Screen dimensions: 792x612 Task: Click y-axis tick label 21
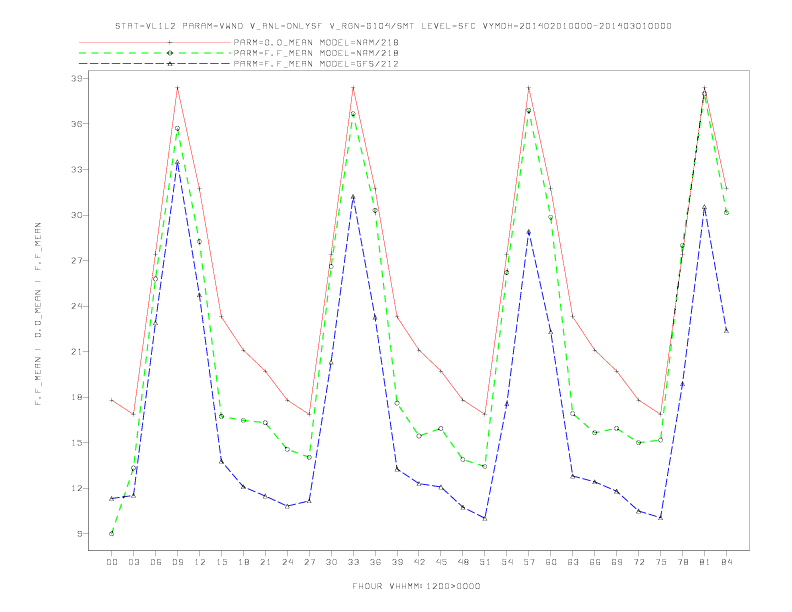[x=76, y=351]
